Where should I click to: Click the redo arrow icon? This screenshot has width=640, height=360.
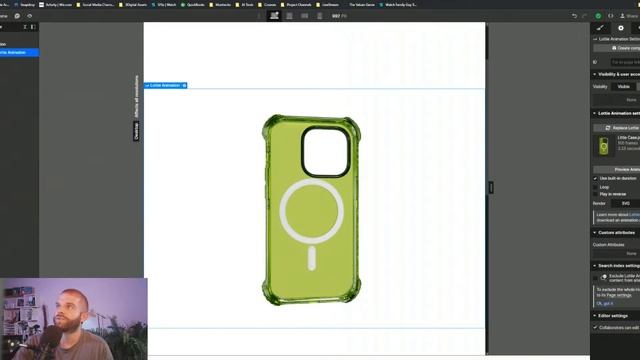[x=585, y=16]
